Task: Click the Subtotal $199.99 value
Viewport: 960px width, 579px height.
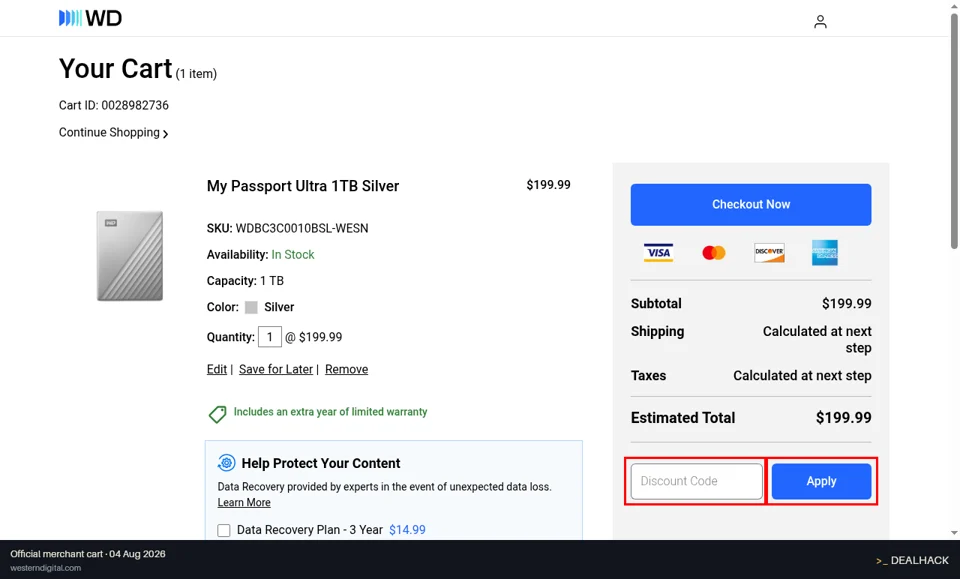Action: [x=846, y=304]
